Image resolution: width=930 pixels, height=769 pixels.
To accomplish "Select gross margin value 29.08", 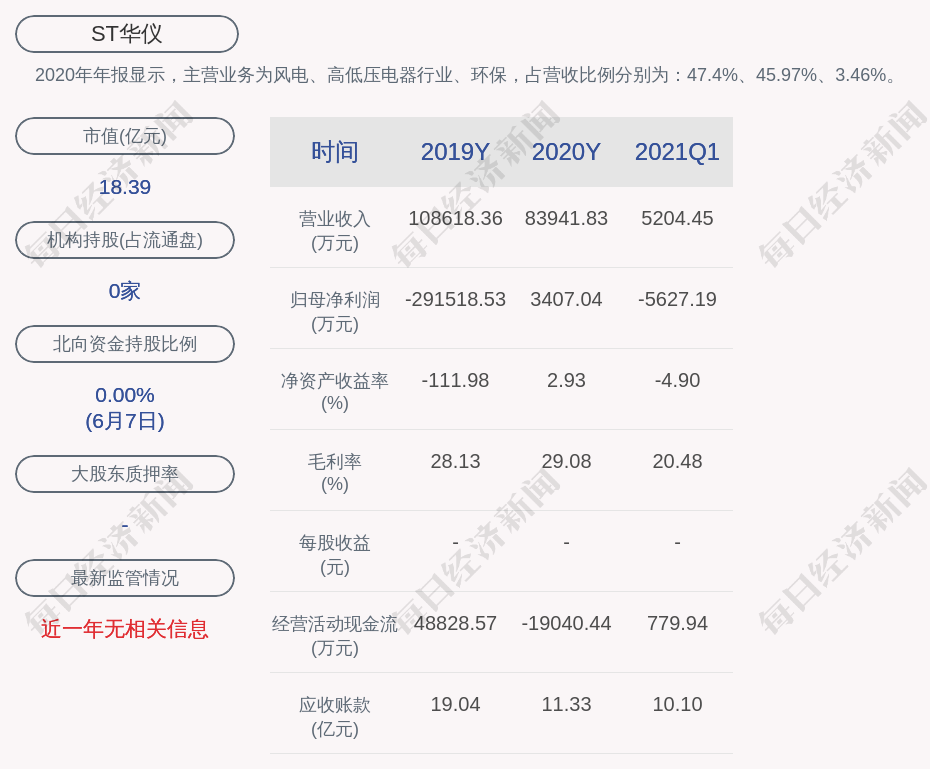I will 566,461.
